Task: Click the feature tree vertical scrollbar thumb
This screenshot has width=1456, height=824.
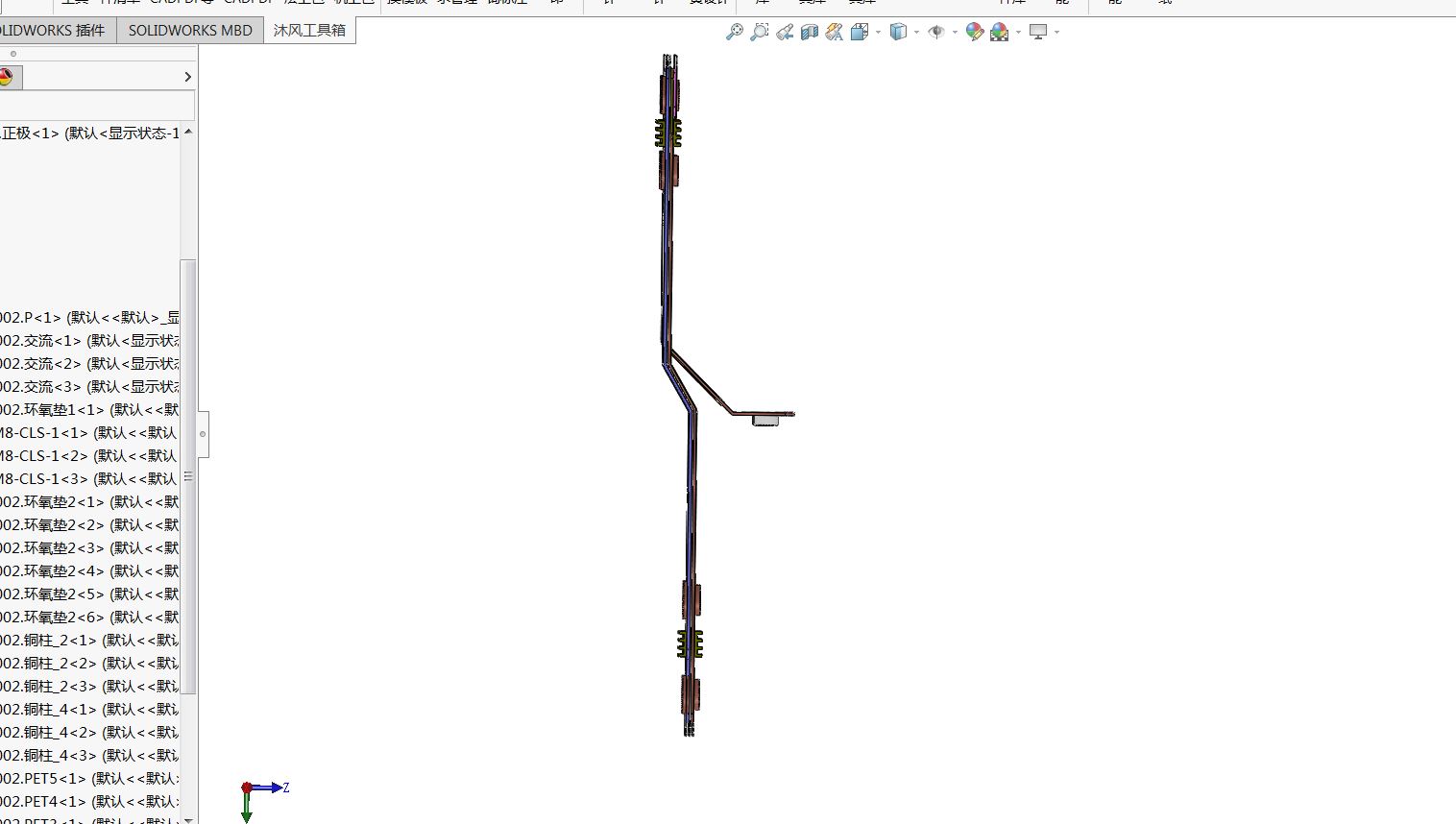Action: pyautogui.click(x=188, y=476)
